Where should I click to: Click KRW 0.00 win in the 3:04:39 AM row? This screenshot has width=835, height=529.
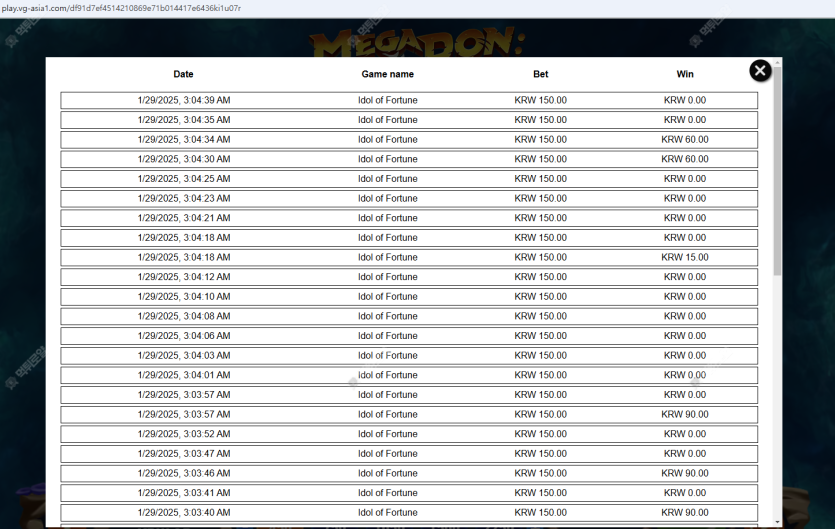[x=685, y=100]
